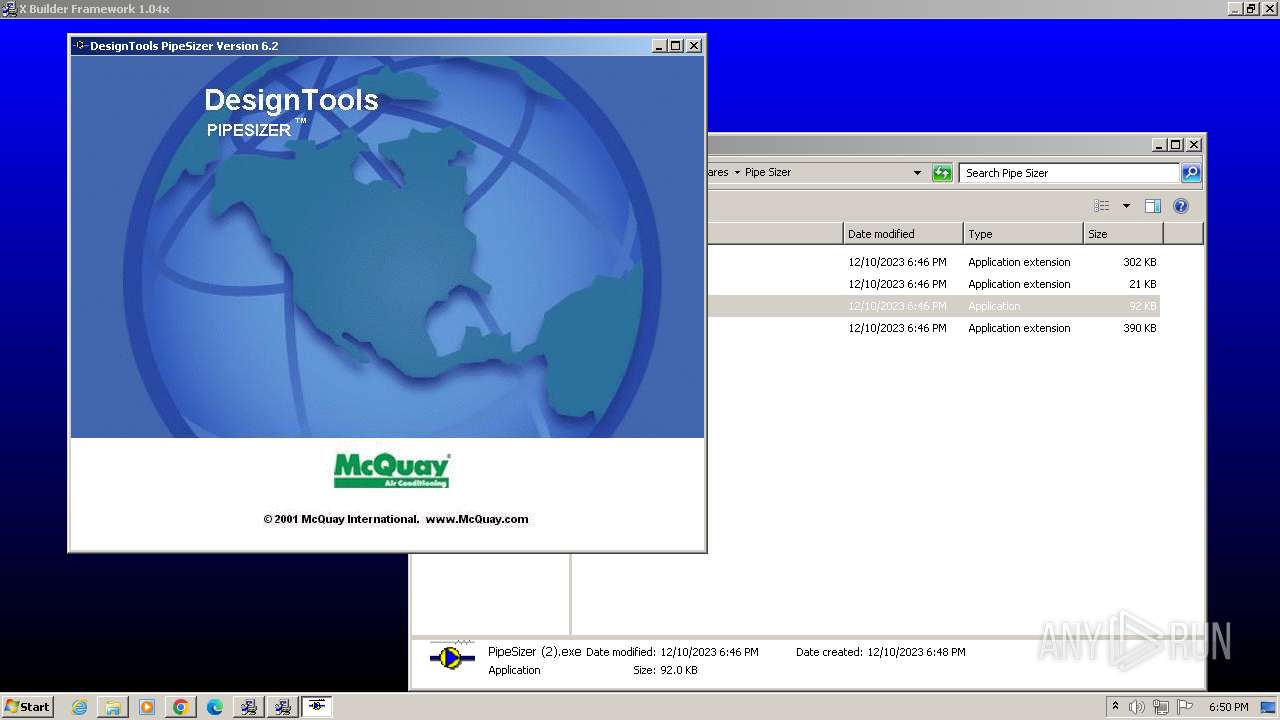Open the breadcrumb arrow before Pipe Sizer
Viewport: 1280px width, 720px height.
(737, 173)
